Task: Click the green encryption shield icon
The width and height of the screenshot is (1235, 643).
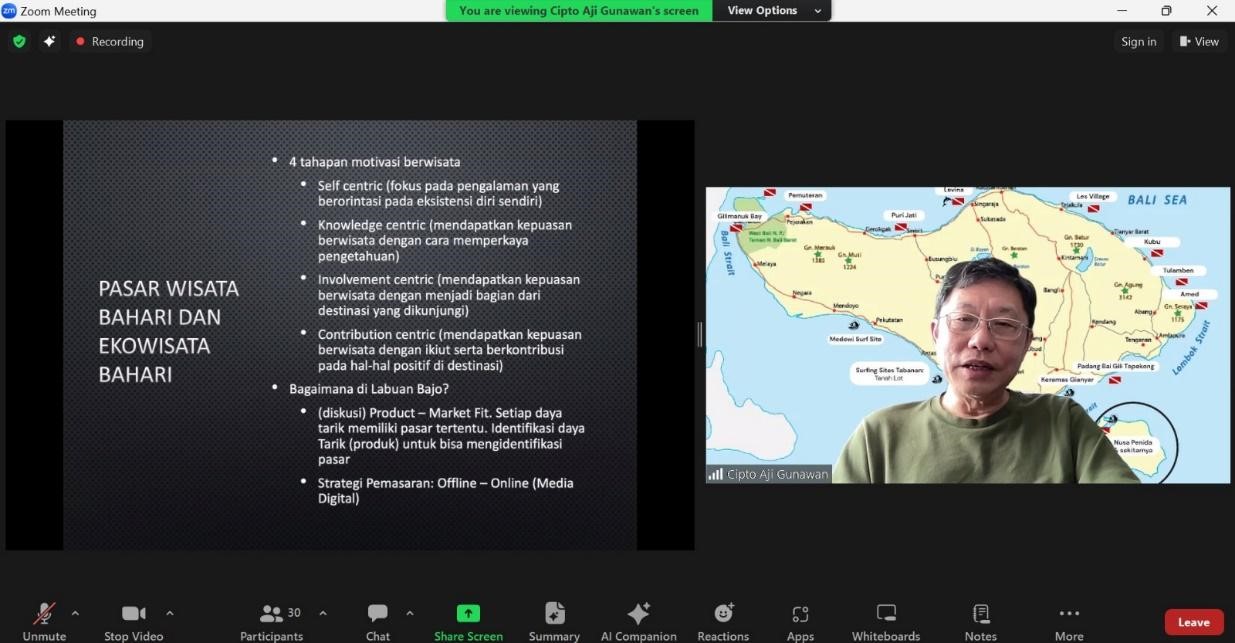Action: click(x=19, y=42)
